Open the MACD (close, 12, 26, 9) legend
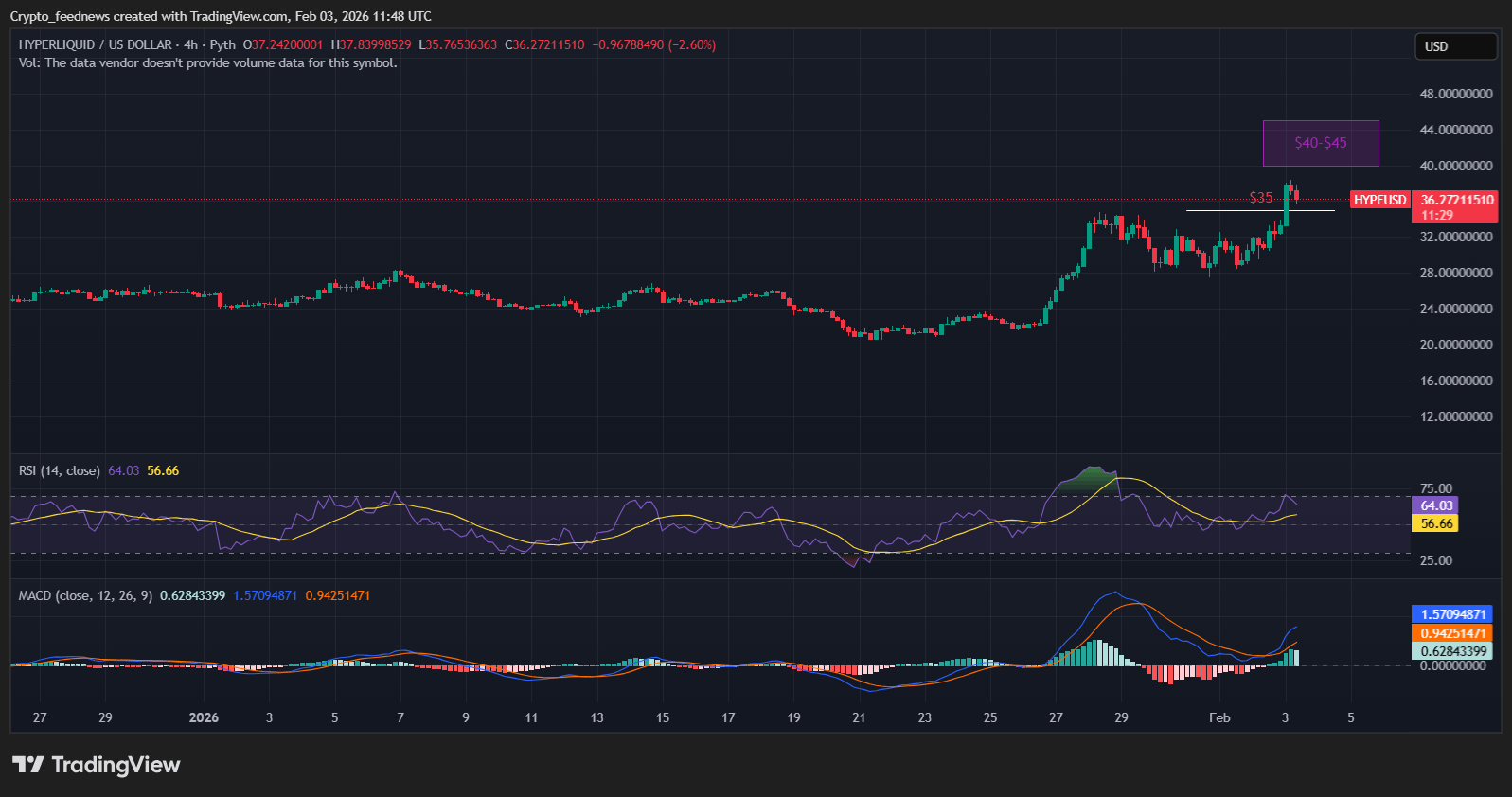 tap(85, 595)
